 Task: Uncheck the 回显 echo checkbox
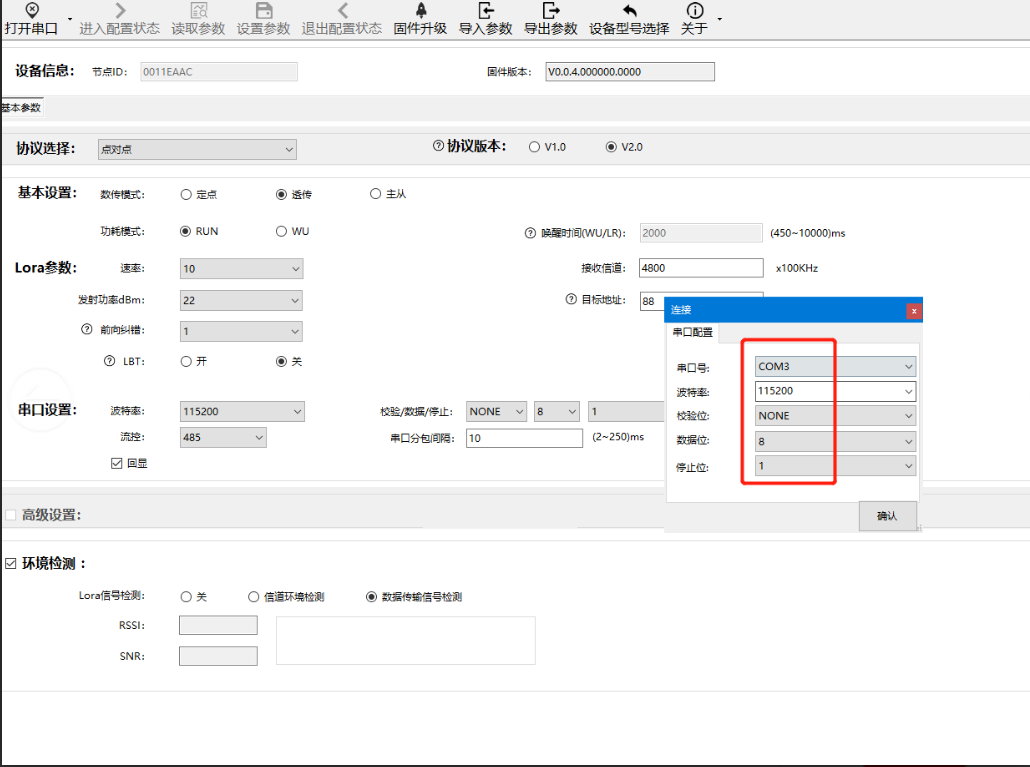118,463
